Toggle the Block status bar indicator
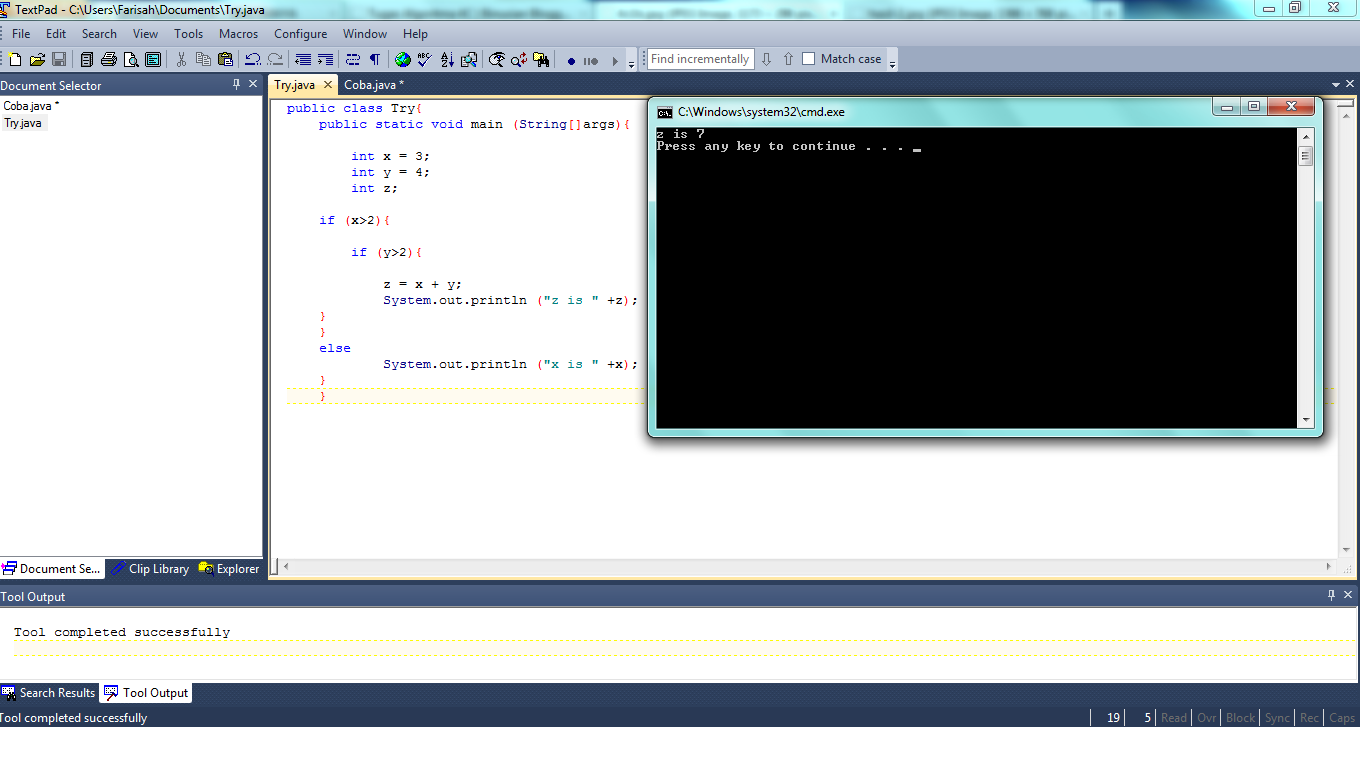1366x768 pixels. coord(1240,718)
